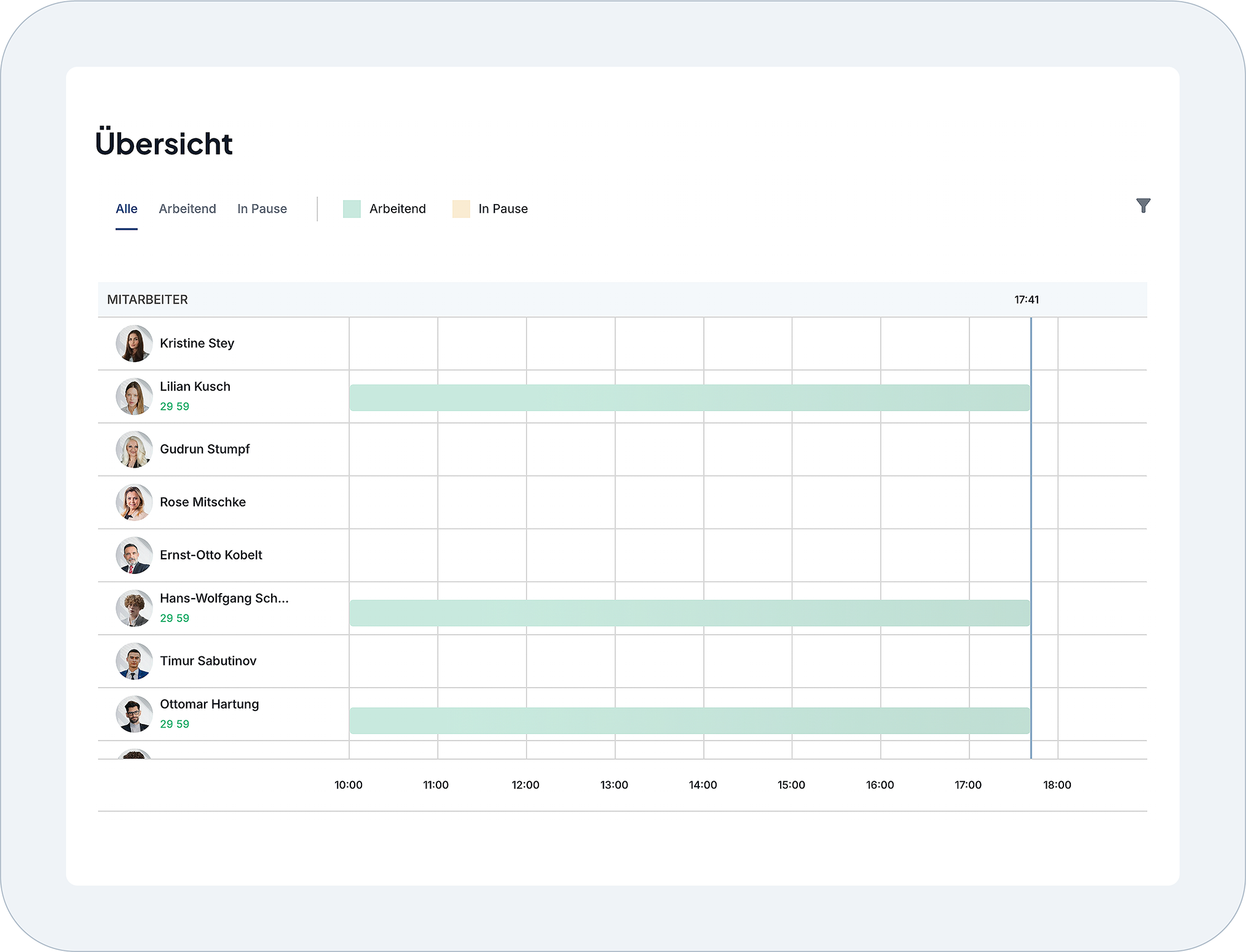Click Hans-Wolfgang's green working bar
This screenshot has width=1246, height=952.
click(690, 613)
